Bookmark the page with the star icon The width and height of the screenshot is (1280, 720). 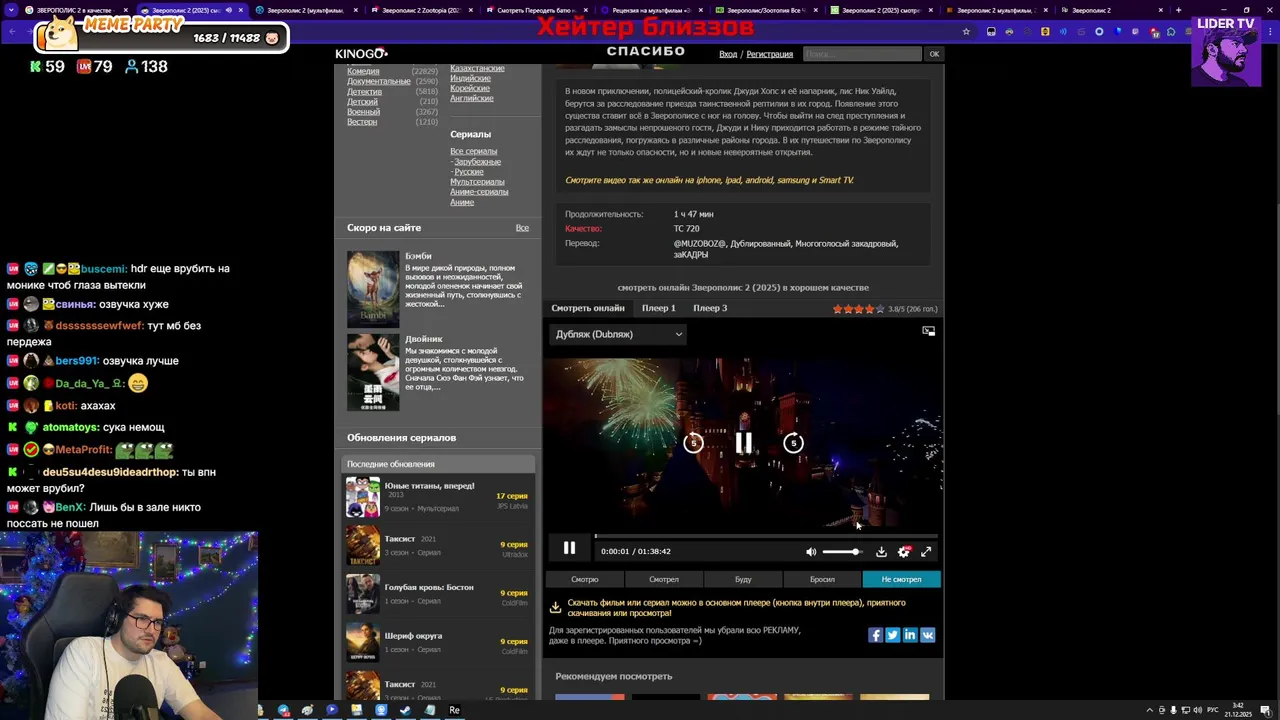pyautogui.click(x=966, y=31)
